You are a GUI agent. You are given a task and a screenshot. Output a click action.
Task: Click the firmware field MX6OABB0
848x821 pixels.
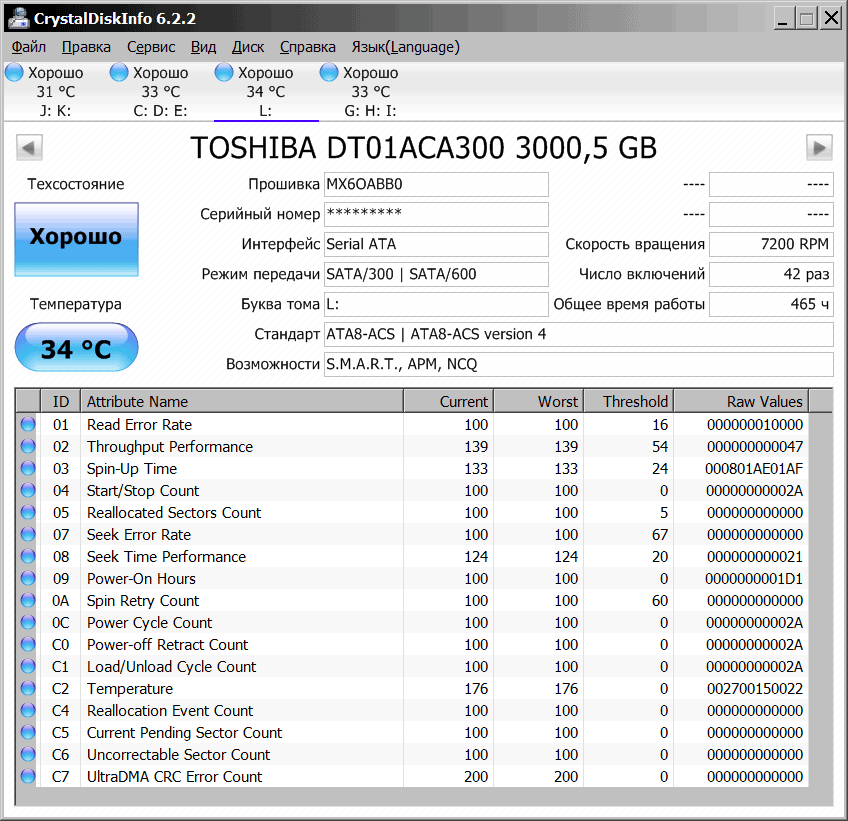point(436,185)
